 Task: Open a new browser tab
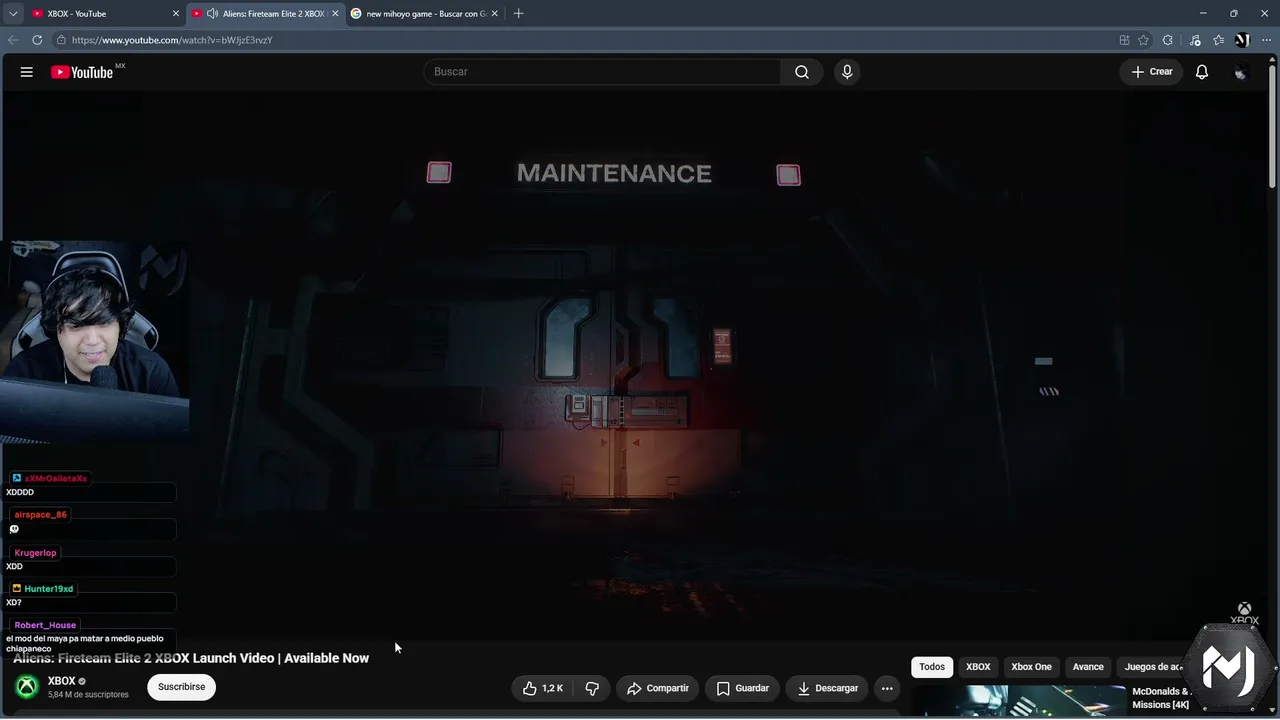point(518,14)
